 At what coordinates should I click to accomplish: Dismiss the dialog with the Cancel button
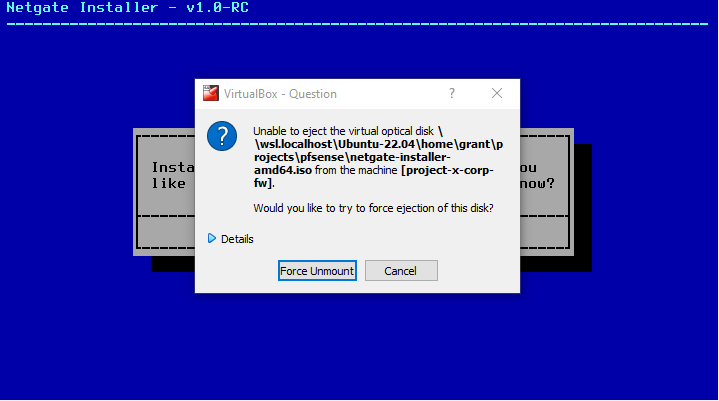coord(401,271)
